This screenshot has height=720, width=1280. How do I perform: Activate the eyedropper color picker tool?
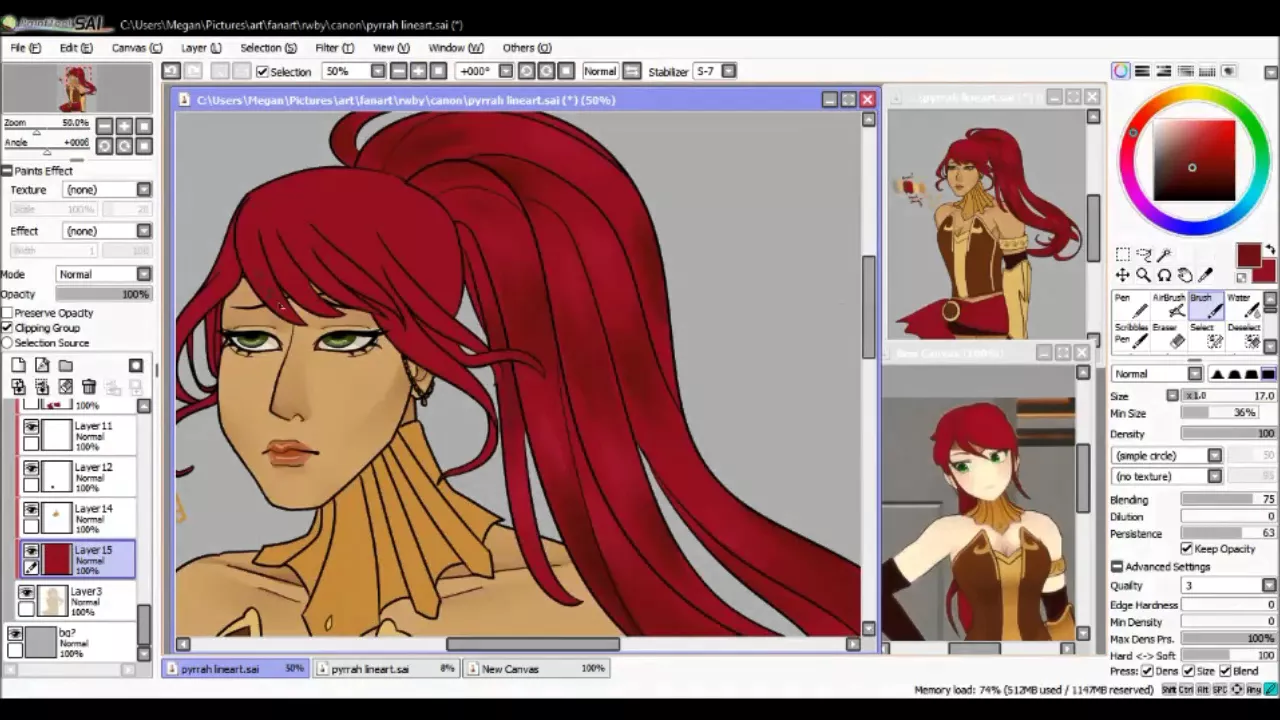click(x=1206, y=276)
